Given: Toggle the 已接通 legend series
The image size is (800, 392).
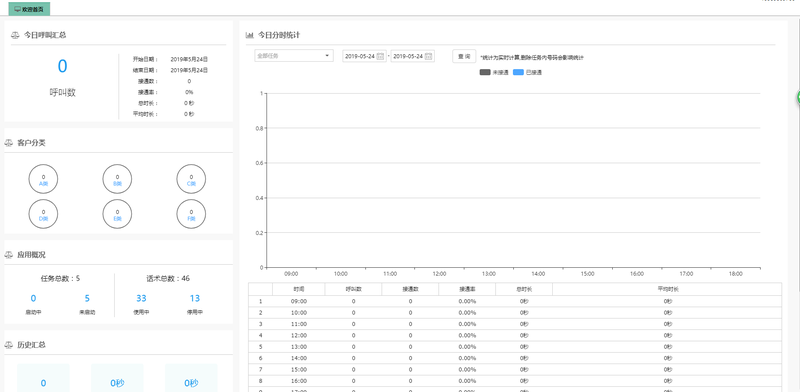Looking at the screenshot, I should 528,72.
